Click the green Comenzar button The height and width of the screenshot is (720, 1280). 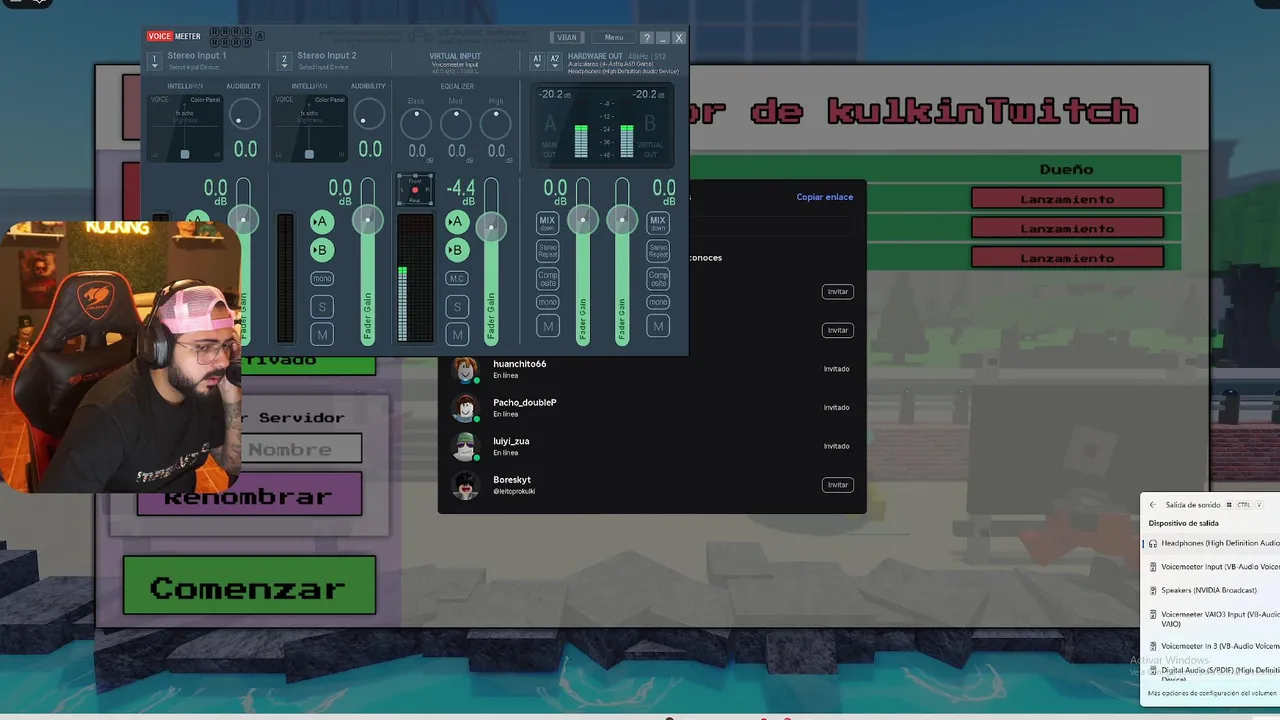pos(249,585)
